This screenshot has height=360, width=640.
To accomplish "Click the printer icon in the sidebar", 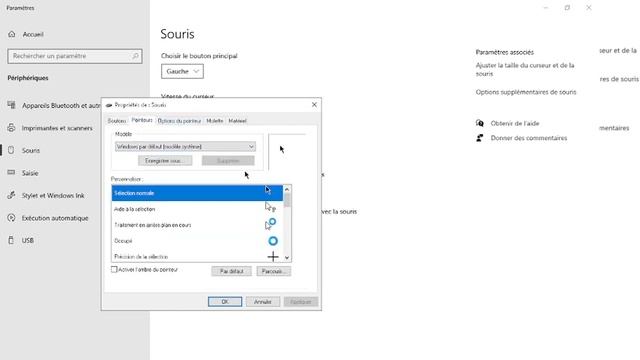I will point(11,128).
